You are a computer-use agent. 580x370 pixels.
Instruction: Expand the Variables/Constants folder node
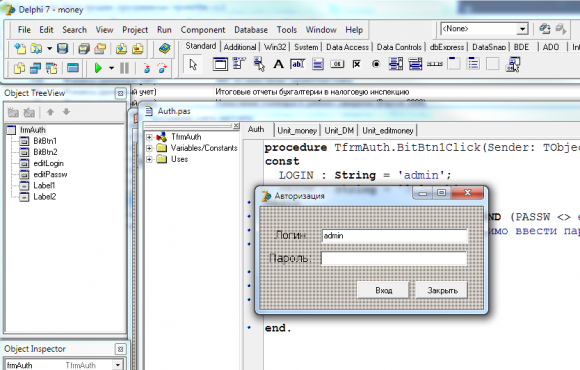pos(149,148)
